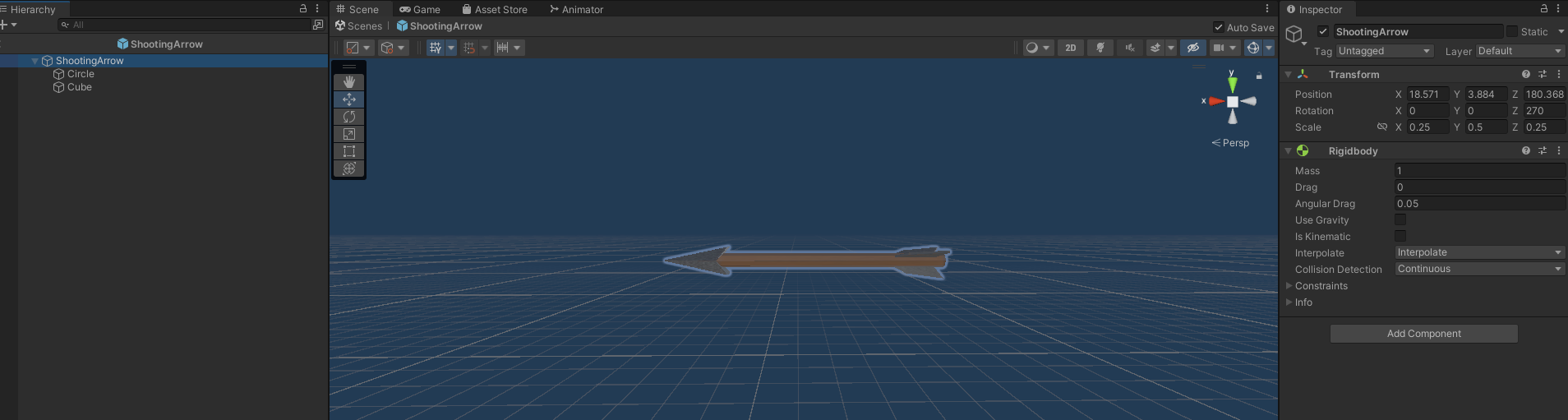Toggle hidden objects visibility eye icon
The image size is (1568, 420).
(x=1193, y=48)
